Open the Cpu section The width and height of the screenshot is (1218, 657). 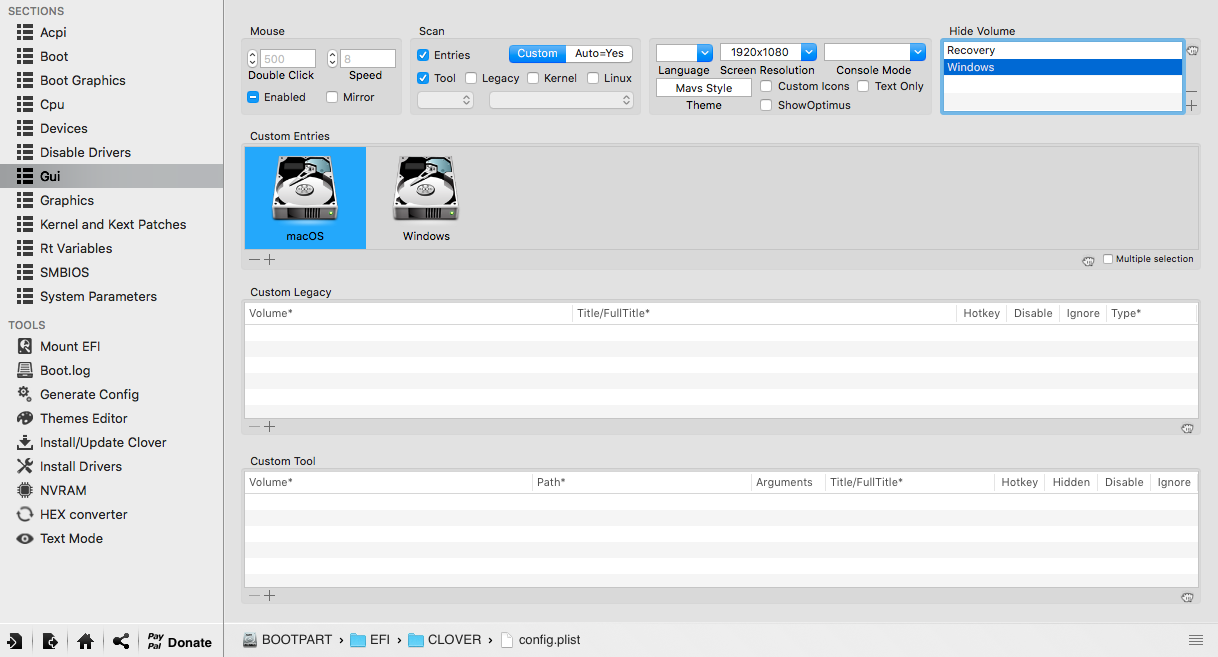pos(52,104)
